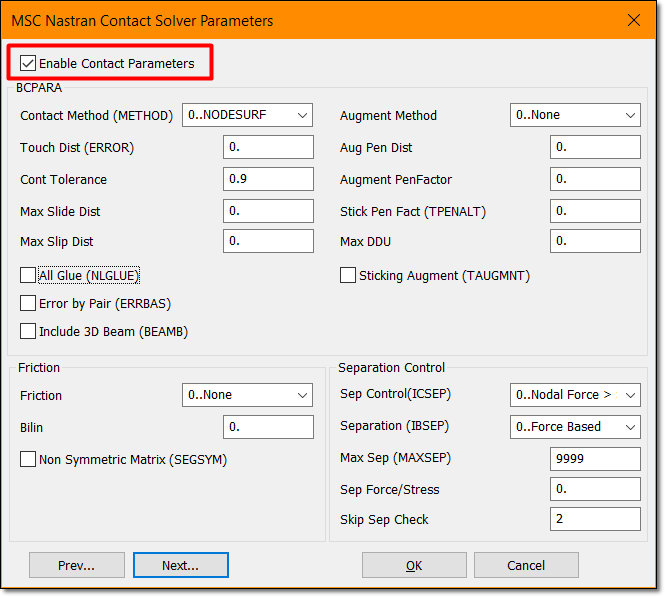665x597 pixels.
Task: Select Augment PenFactor input
Action: click(595, 179)
